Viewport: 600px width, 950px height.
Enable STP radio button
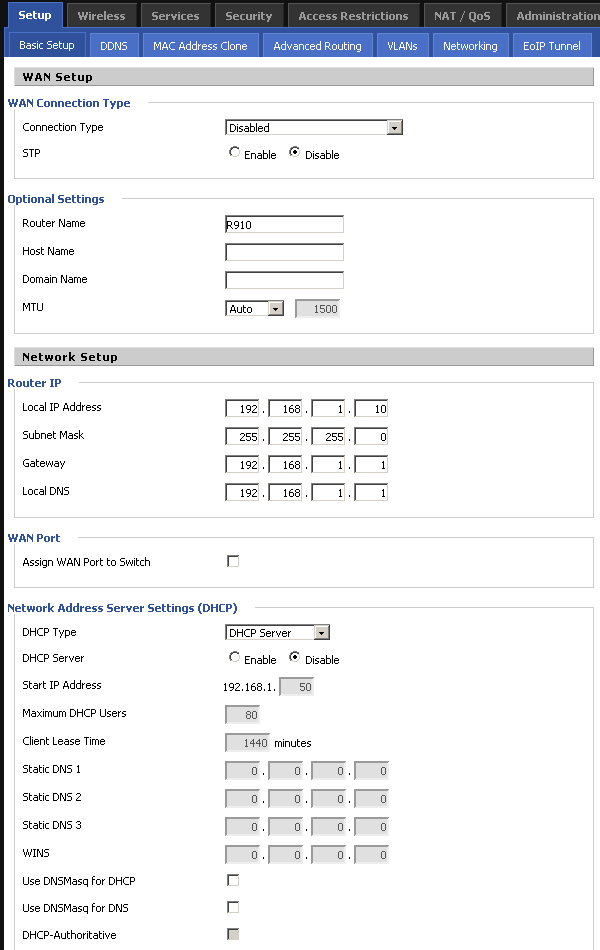[x=235, y=152]
